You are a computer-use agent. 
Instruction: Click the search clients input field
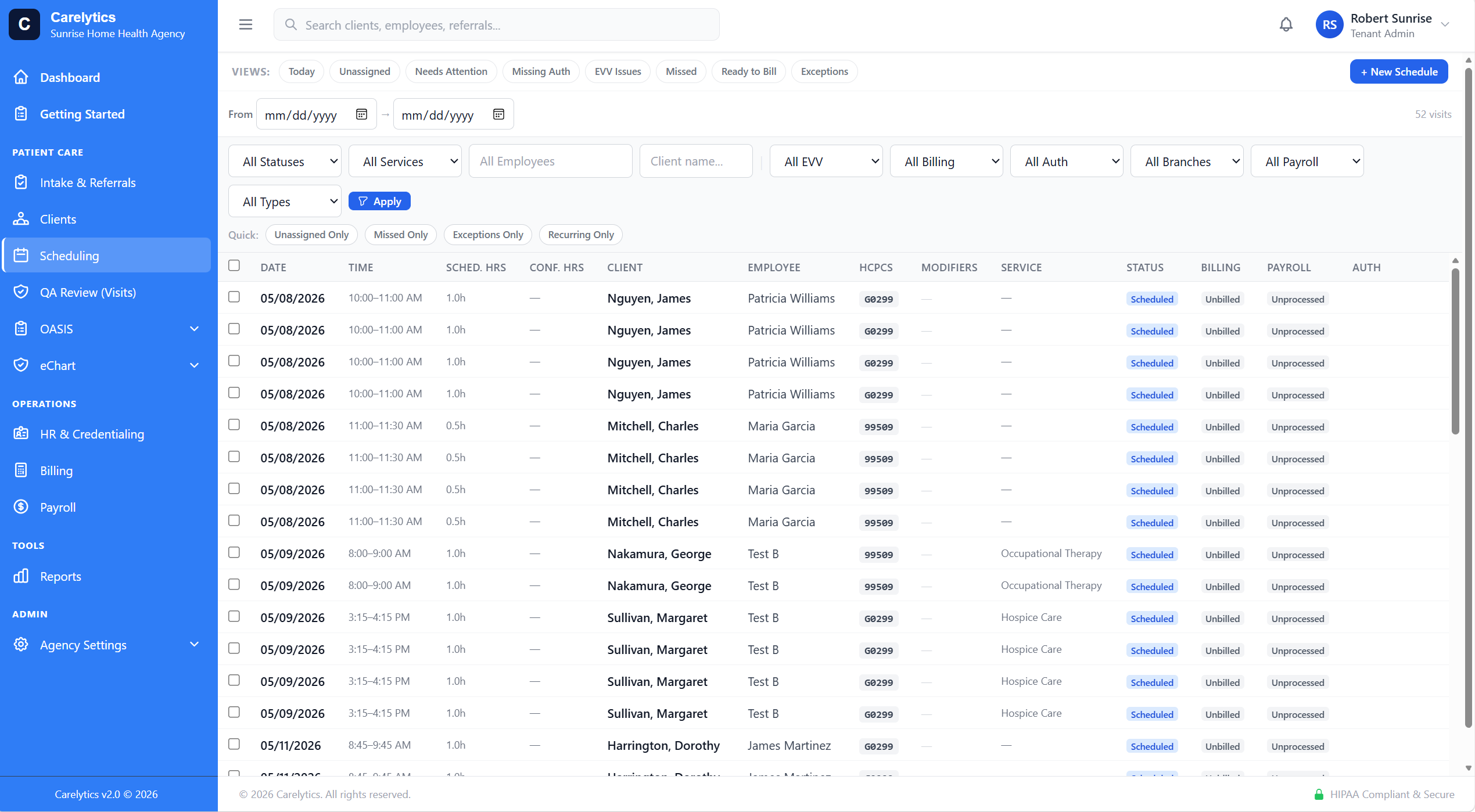click(497, 24)
